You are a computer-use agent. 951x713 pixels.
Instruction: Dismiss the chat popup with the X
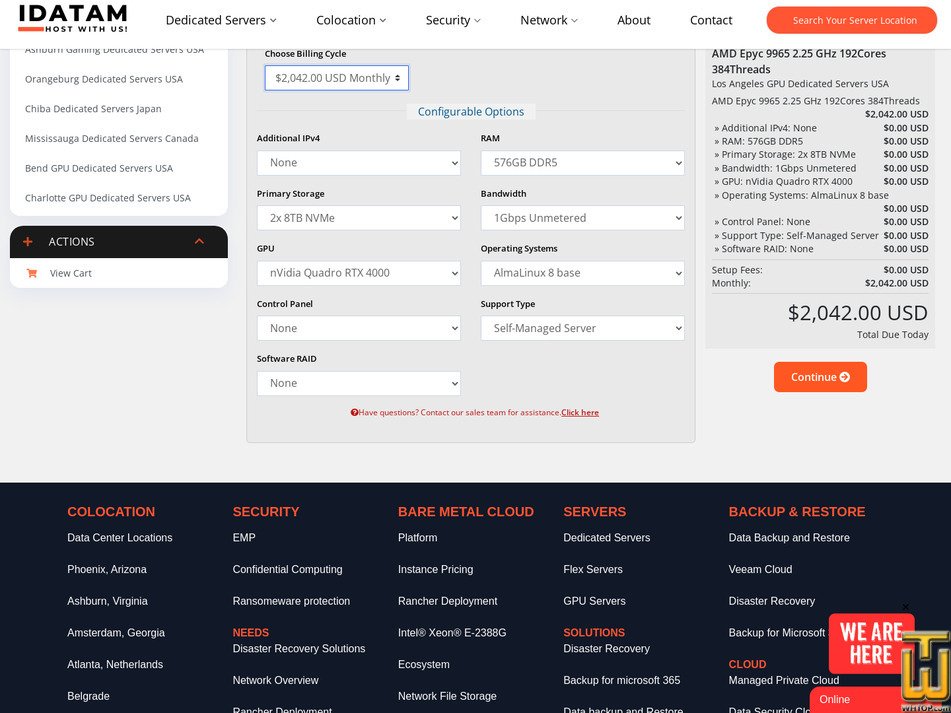point(906,607)
